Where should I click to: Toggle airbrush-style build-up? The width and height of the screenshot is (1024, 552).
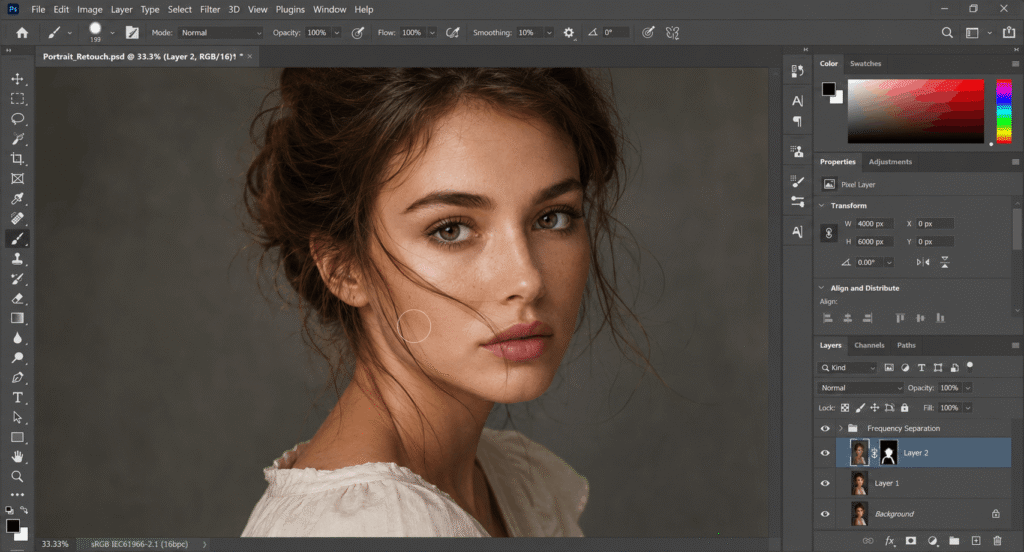[x=453, y=33]
